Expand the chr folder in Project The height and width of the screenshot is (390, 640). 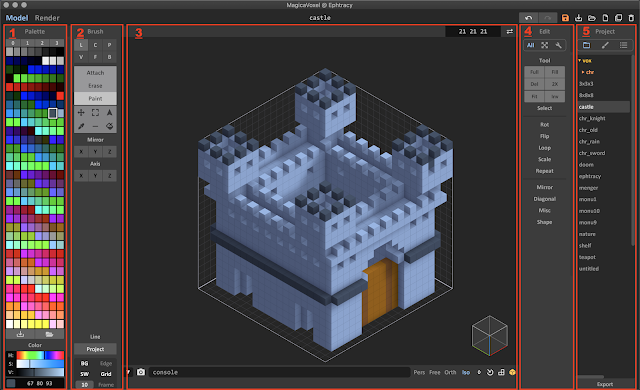point(583,72)
